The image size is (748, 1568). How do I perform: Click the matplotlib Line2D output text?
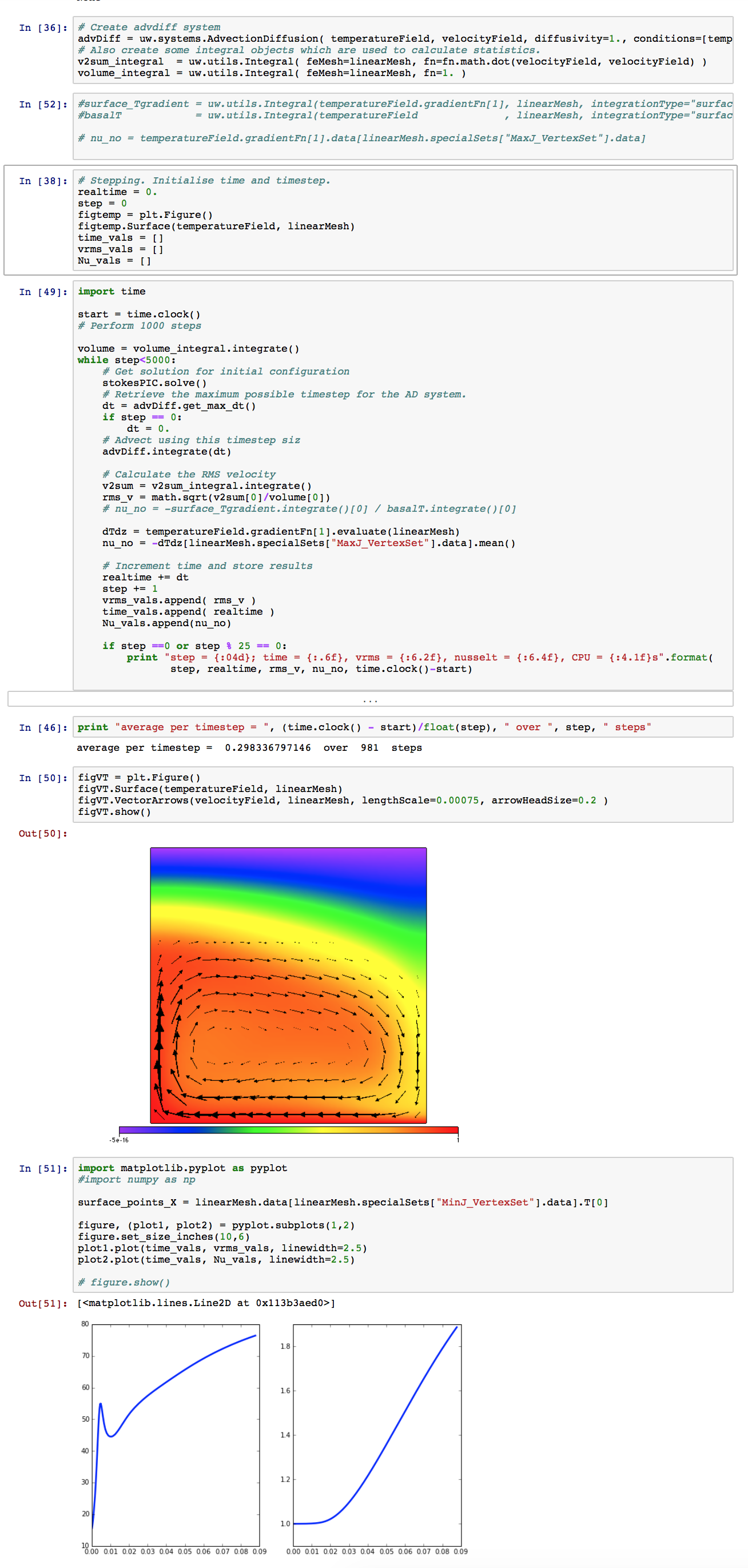206,1303
